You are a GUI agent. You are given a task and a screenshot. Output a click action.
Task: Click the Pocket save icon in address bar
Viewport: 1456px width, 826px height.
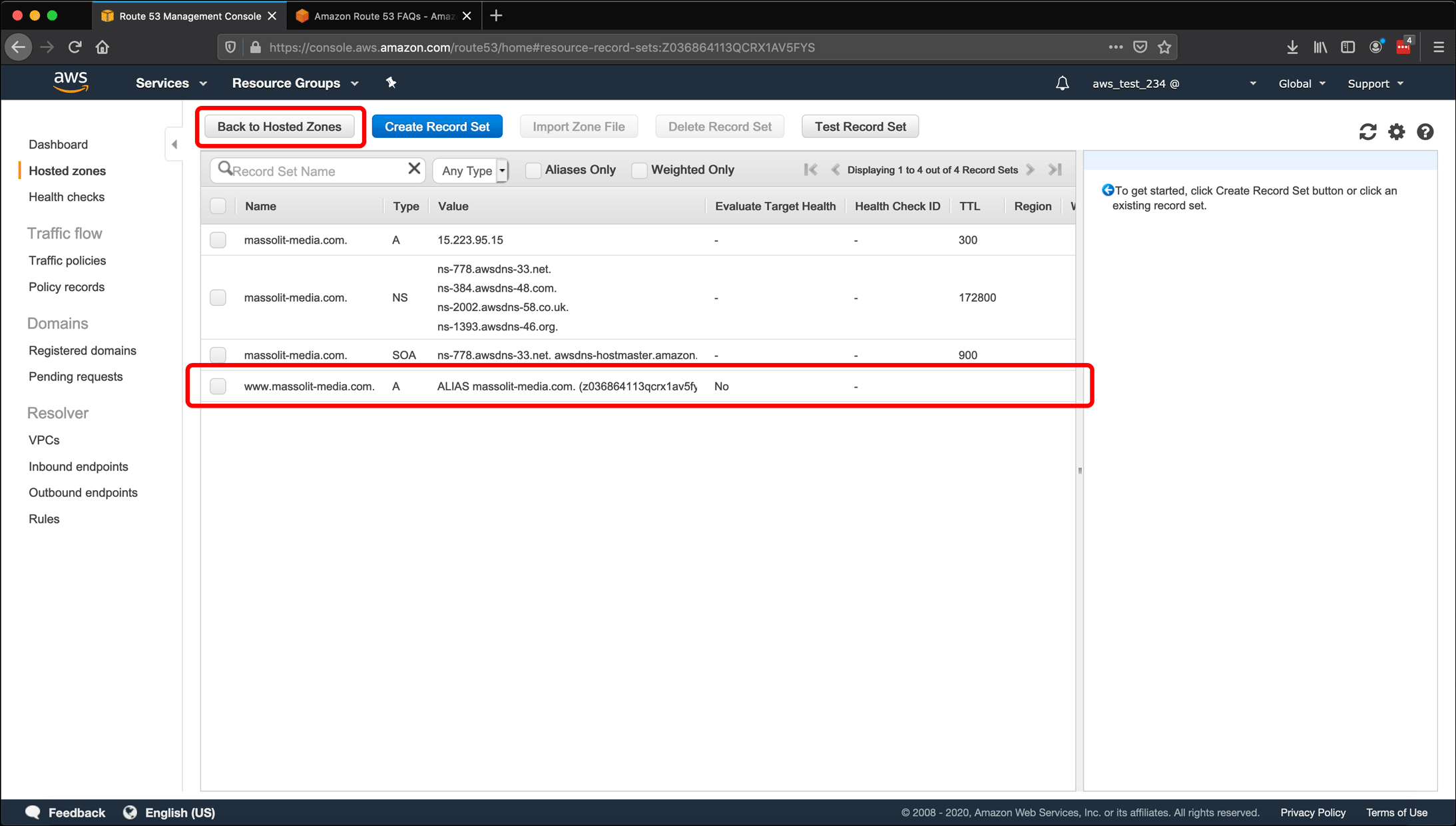[1140, 47]
